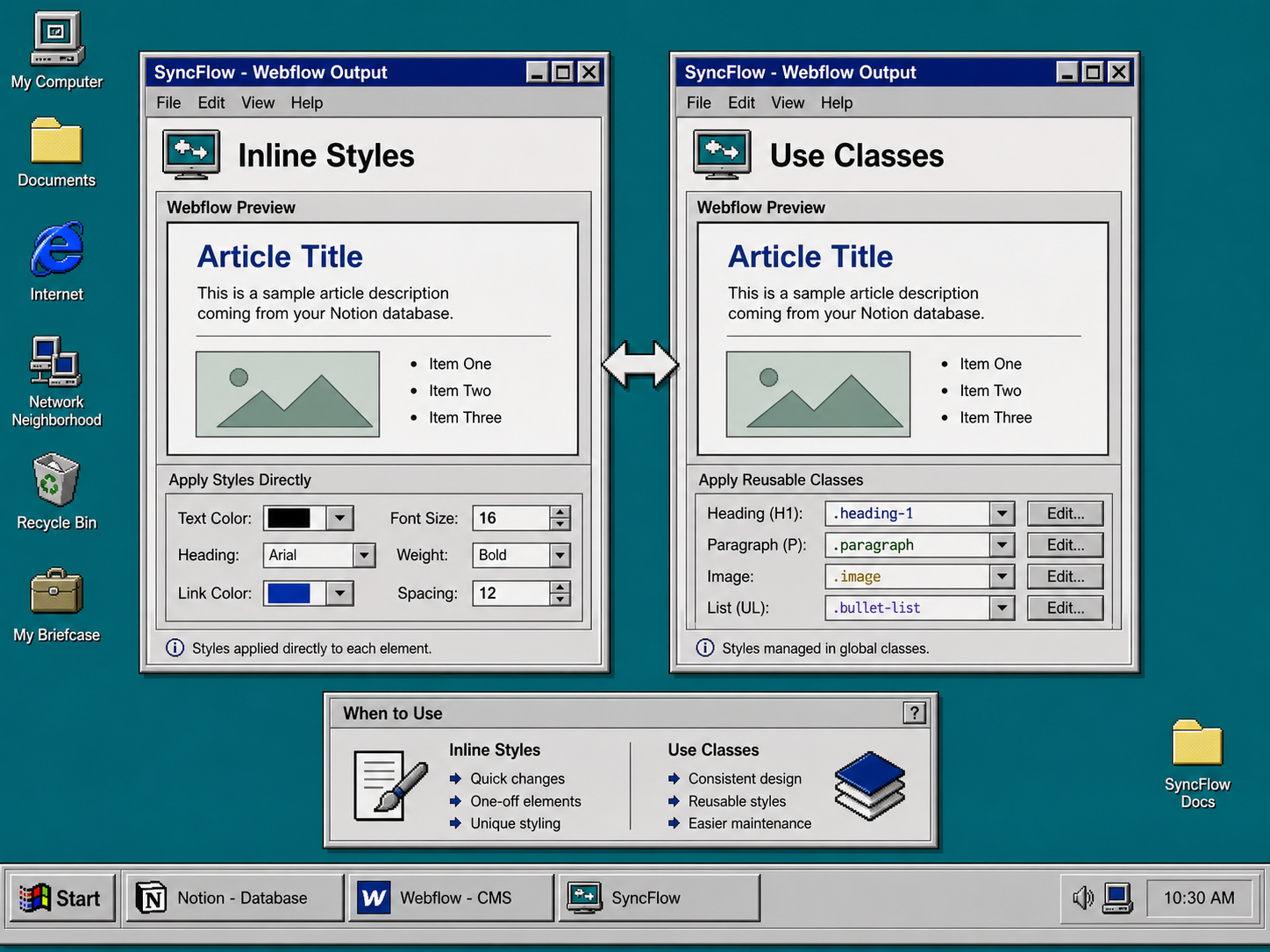Expand the Paragraph (P) class dropdown
1270x952 pixels.
click(1002, 545)
